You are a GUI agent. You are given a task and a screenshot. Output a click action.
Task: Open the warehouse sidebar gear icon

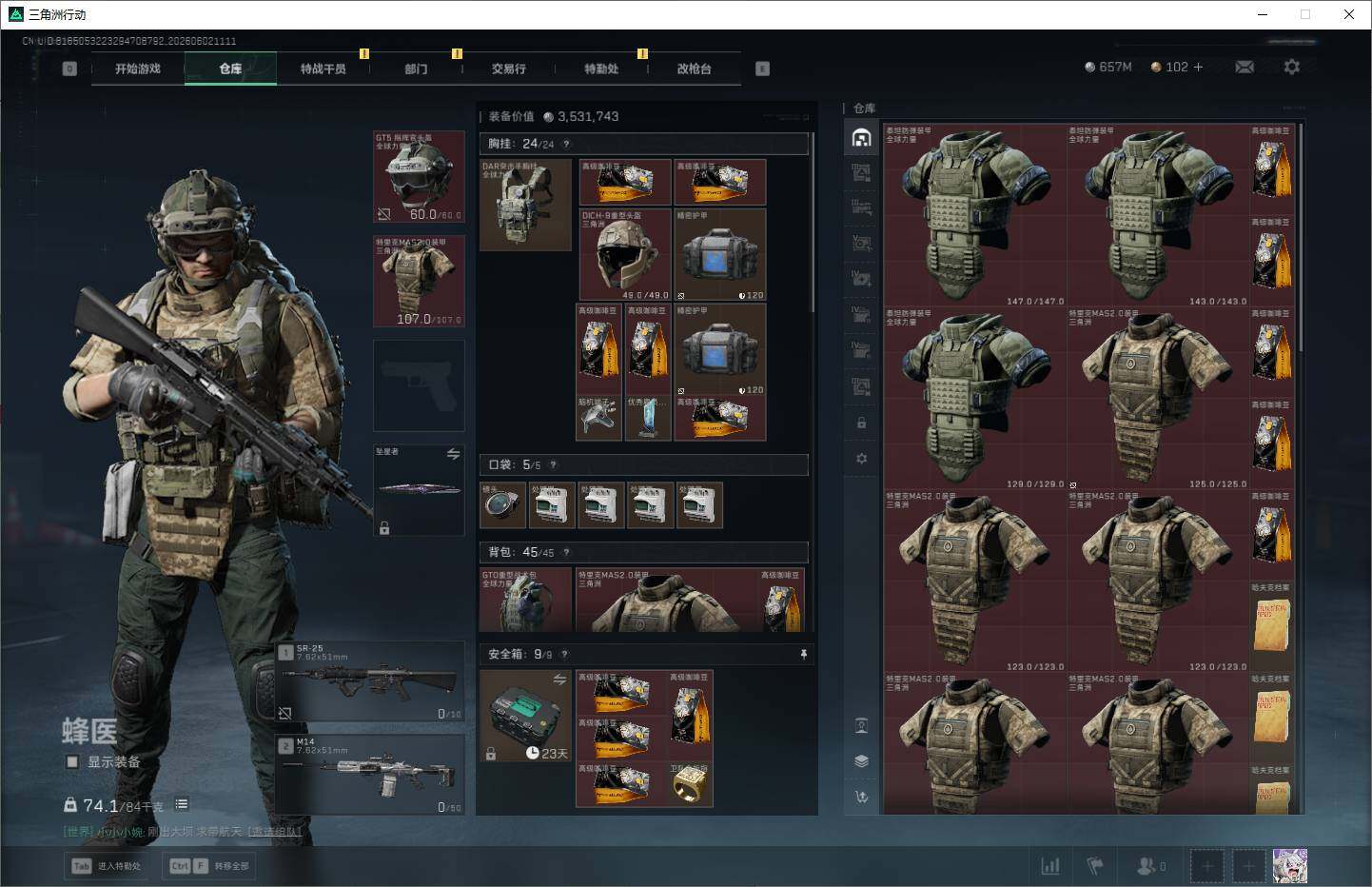coord(861,459)
